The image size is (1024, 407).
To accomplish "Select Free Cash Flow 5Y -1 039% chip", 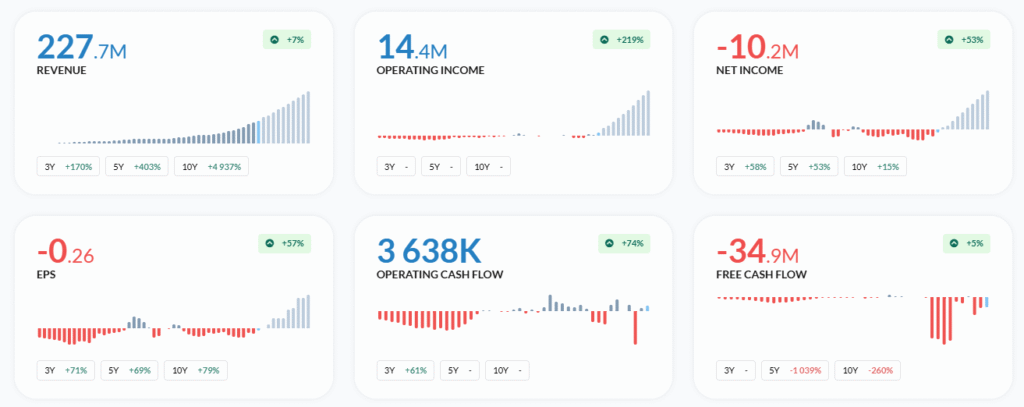I will pyautogui.click(x=796, y=370).
